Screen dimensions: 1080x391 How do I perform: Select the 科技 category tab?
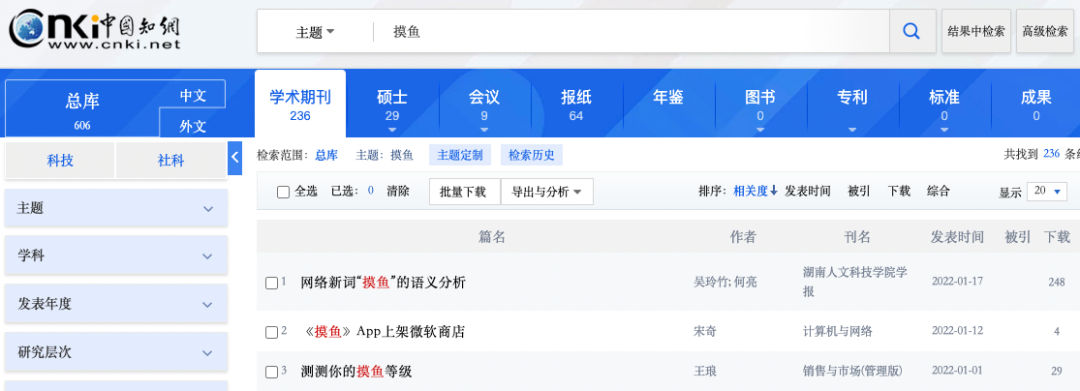pos(60,160)
